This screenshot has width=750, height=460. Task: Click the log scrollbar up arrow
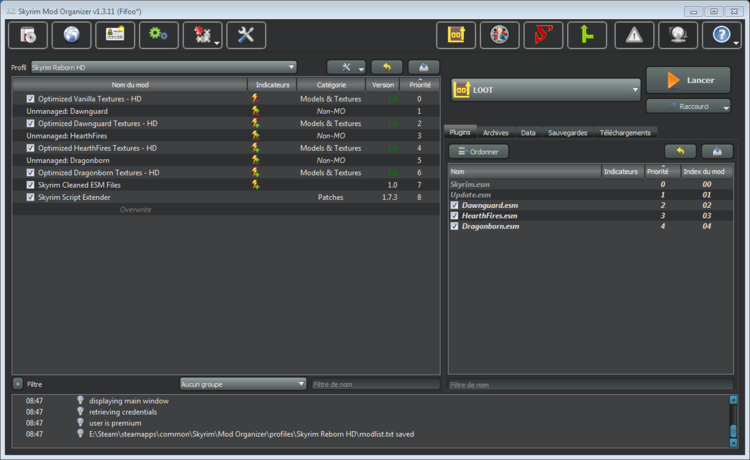733,399
